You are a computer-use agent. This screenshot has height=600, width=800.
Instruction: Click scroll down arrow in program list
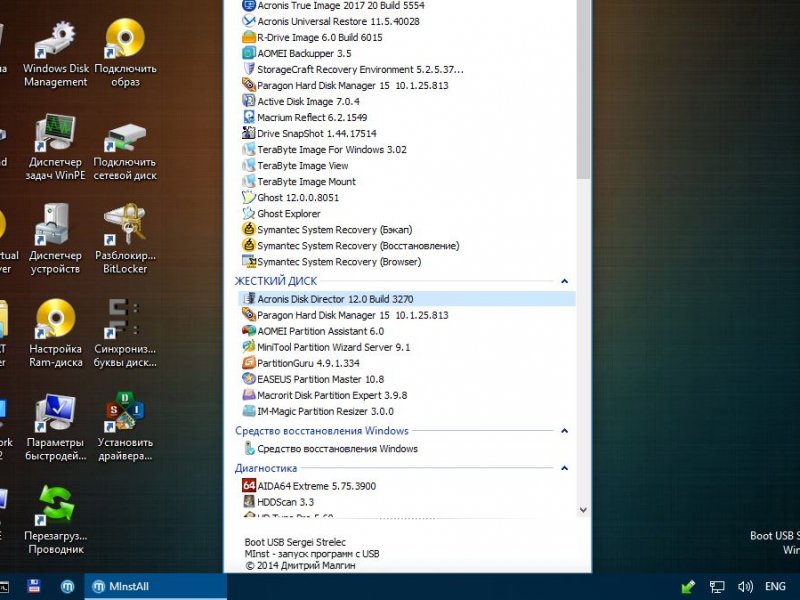(584, 510)
